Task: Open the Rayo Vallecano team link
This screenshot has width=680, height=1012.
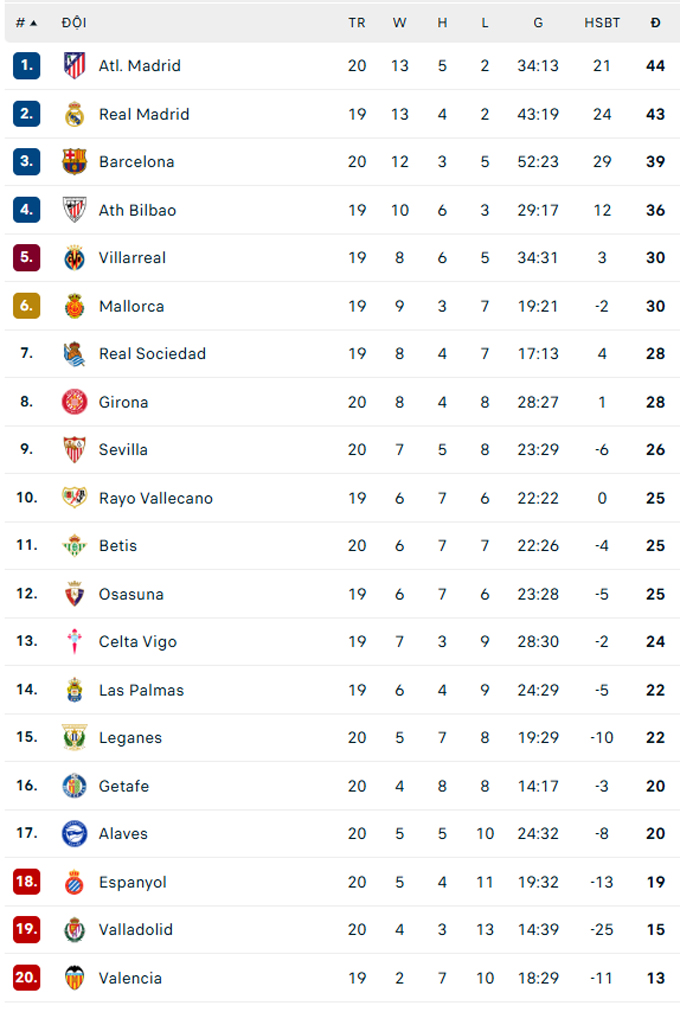Action: pos(155,498)
